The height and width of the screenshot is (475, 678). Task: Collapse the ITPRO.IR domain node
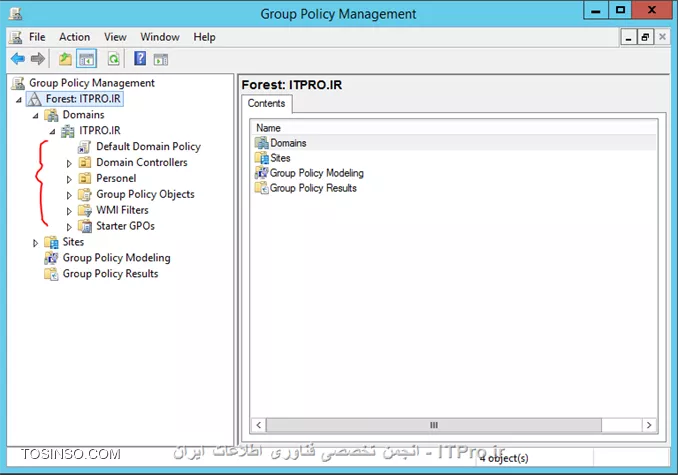(52, 132)
